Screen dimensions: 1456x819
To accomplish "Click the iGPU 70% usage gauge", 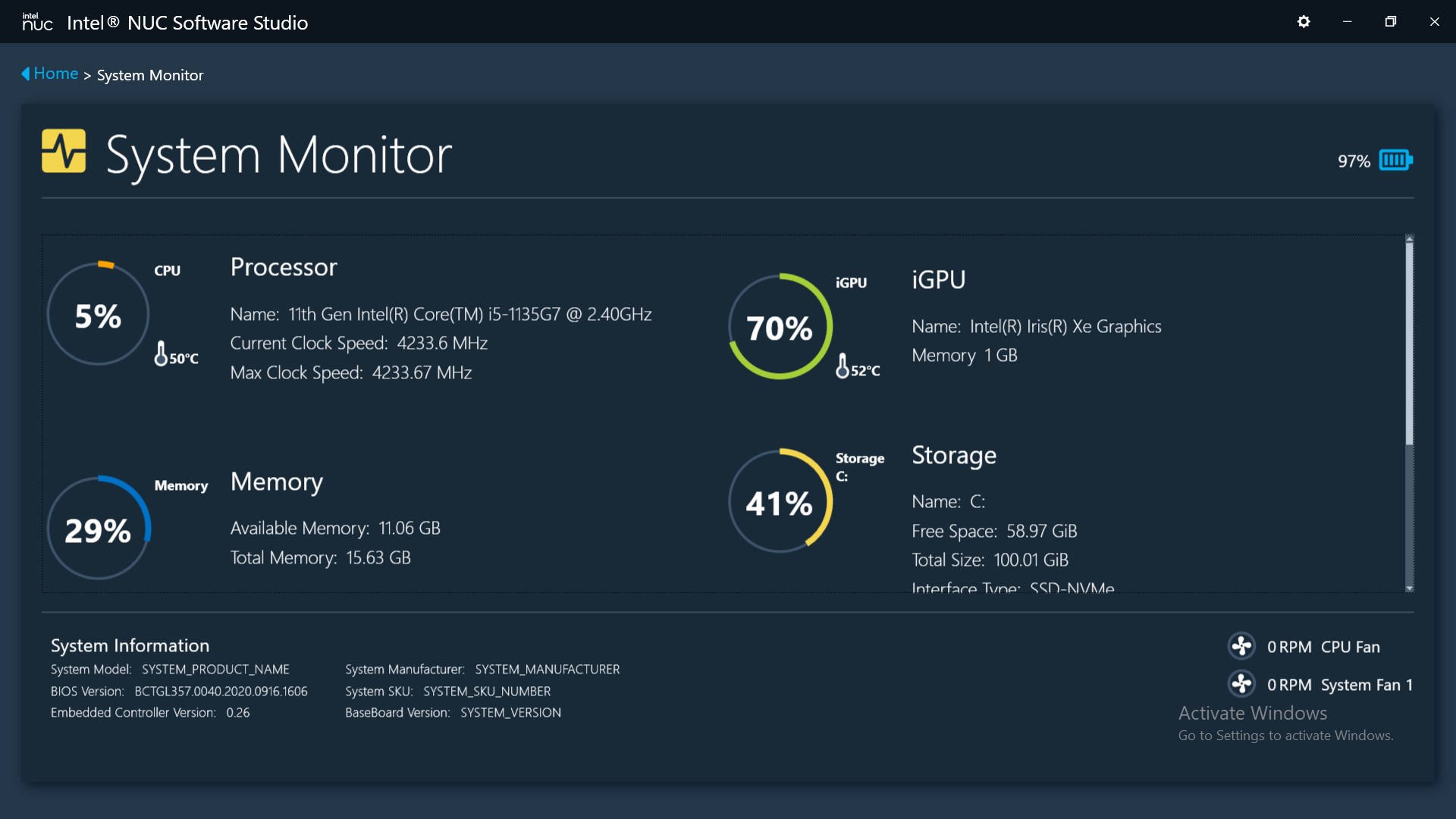I will pyautogui.click(x=780, y=327).
